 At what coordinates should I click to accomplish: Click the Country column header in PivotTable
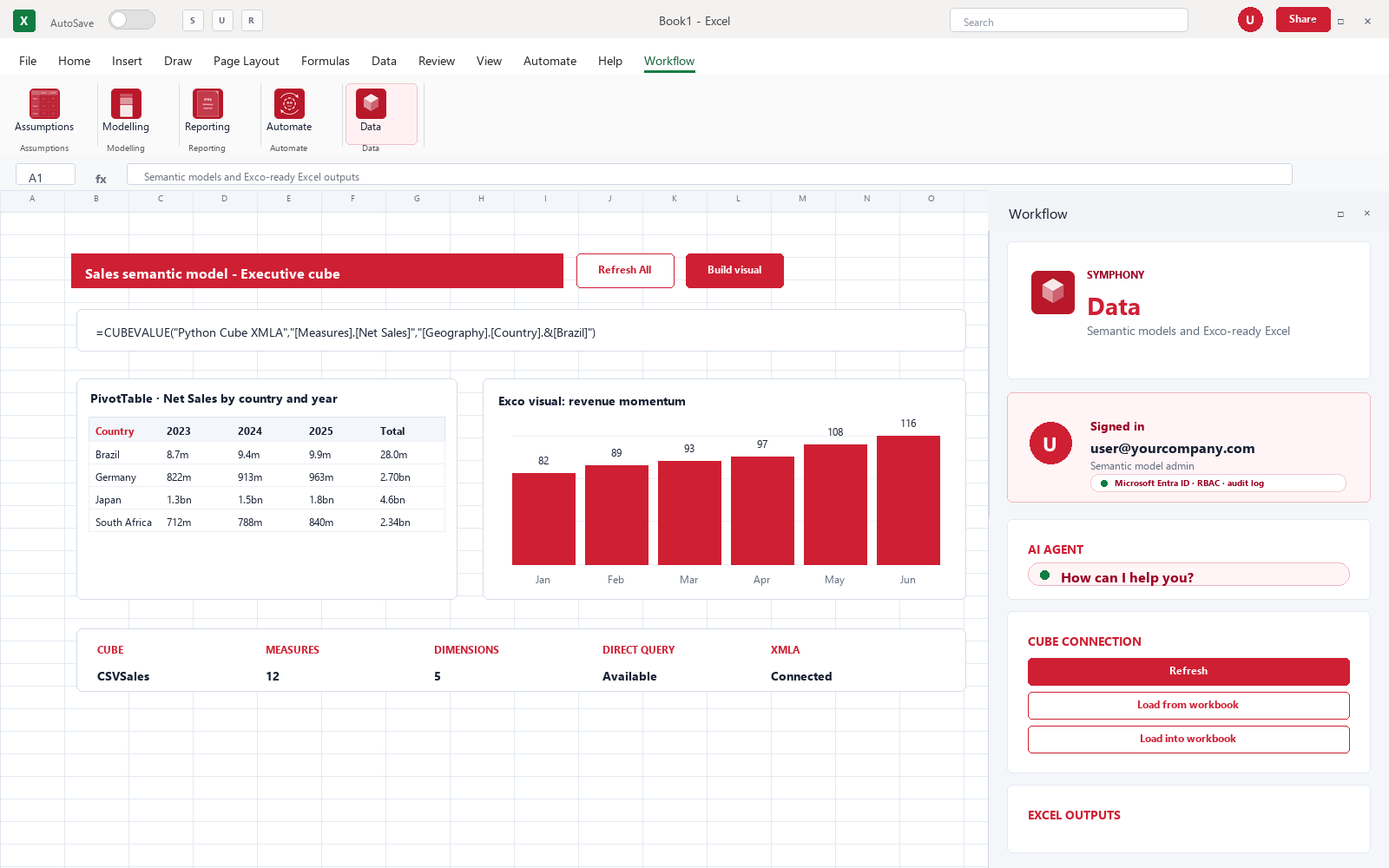[x=115, y=431]
